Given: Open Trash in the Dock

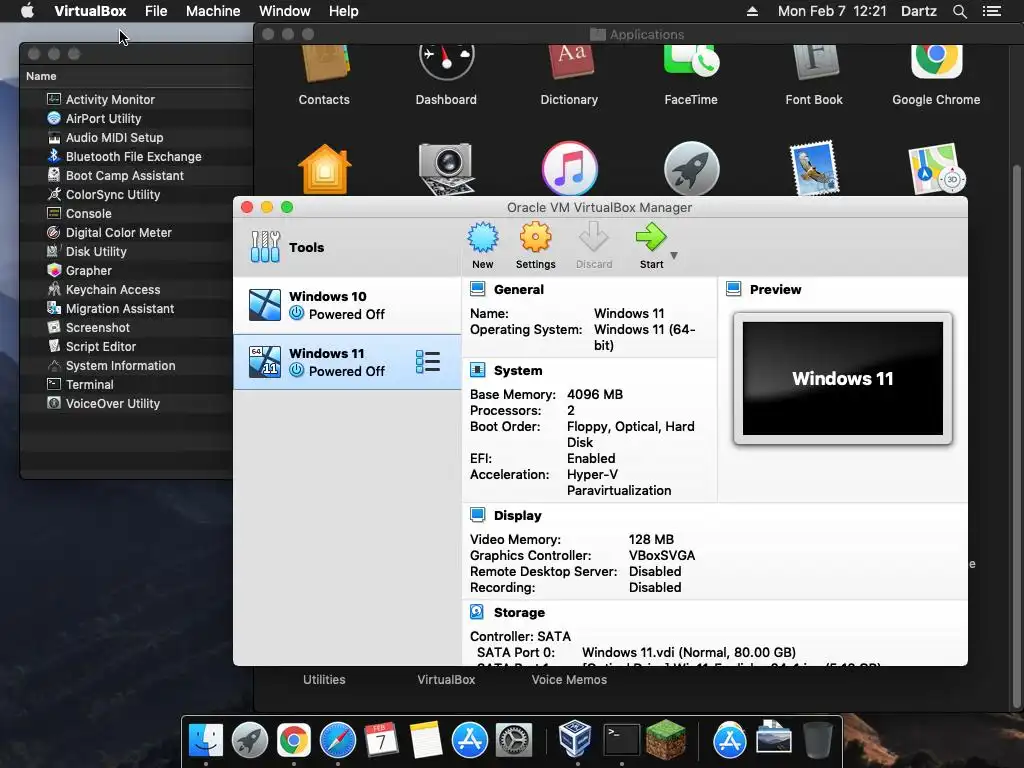Looking at the screenshot, I should [x=818, y=739].
